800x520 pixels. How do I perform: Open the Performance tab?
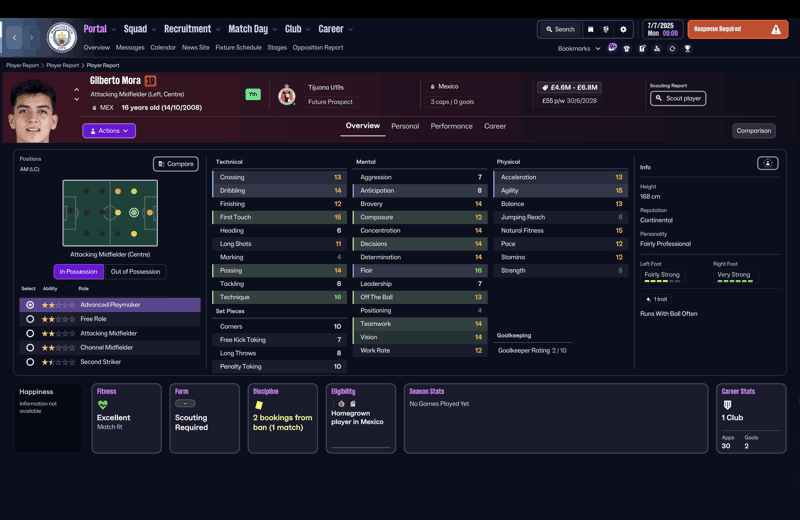pyautogui.click(x=452, y=126)
